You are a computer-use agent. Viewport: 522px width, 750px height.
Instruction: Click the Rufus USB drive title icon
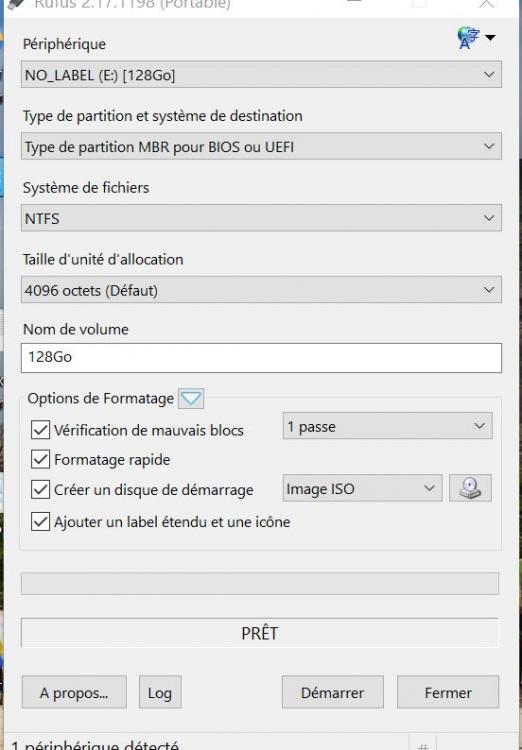pyautogui.click(x=16, y=4)
